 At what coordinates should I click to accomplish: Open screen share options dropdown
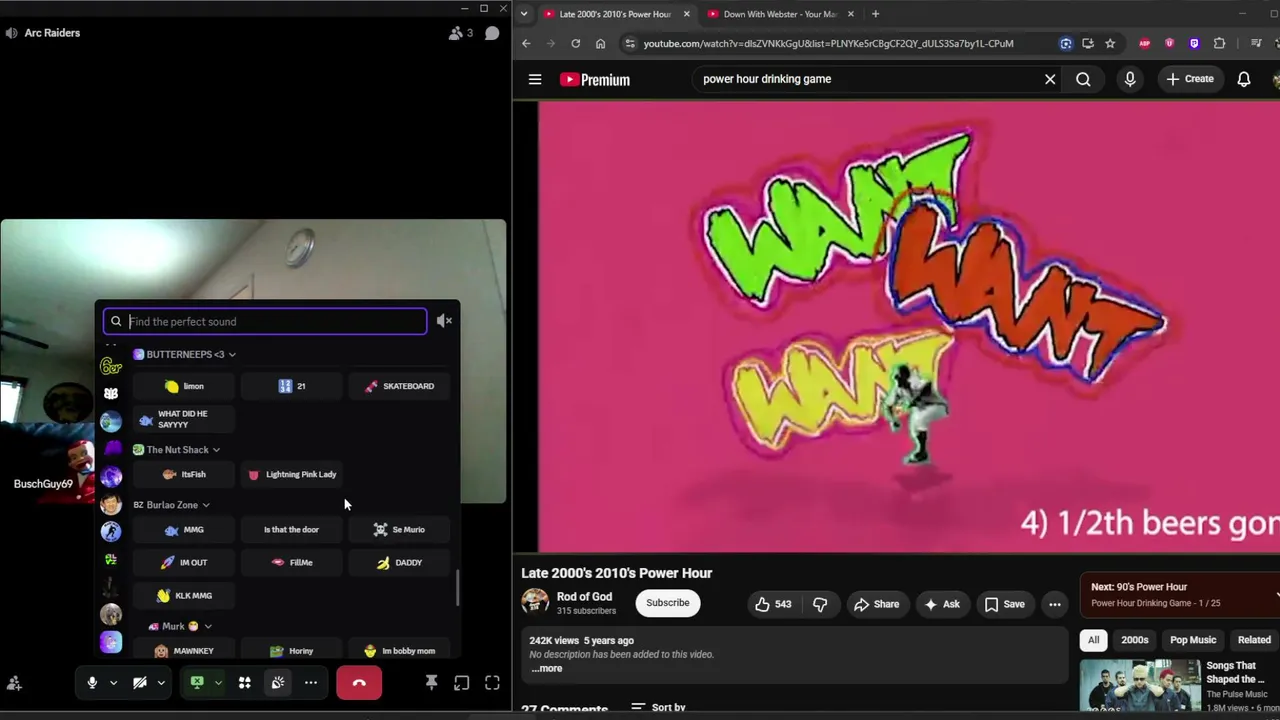(218, 683)
